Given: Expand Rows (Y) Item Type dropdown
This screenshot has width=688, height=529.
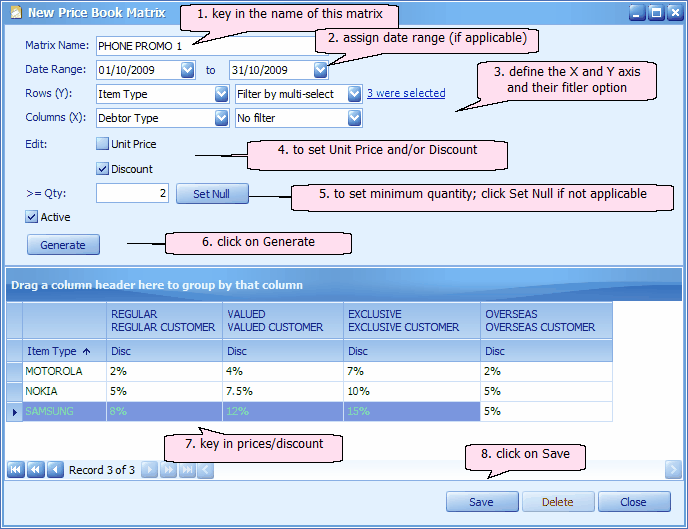Looking at the screenshot, I should [x=221, y=94].
